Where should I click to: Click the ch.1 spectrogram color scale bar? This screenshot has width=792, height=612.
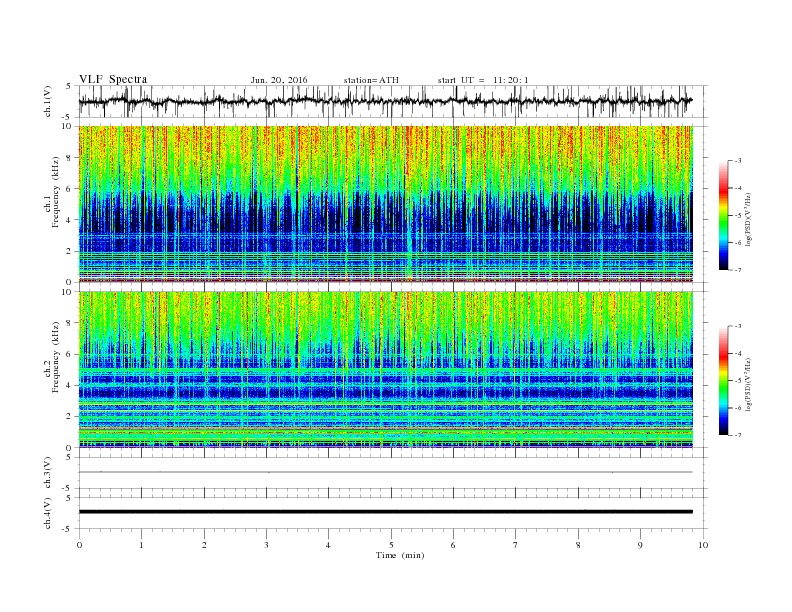point(724,215)
